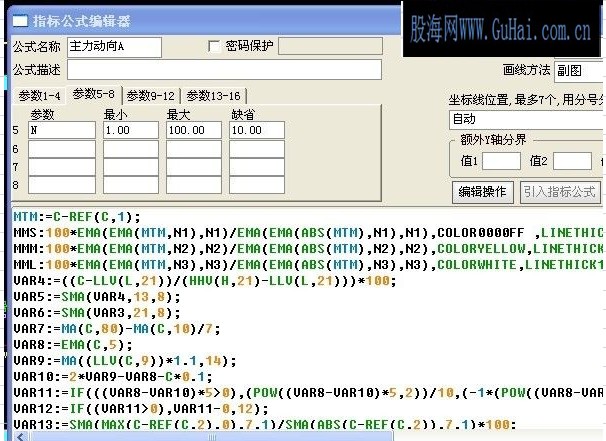Image resolution: width=606 pixels, height=441 pixels.
Task: Click parameter 7 name field
Action: tap(62, 167)
